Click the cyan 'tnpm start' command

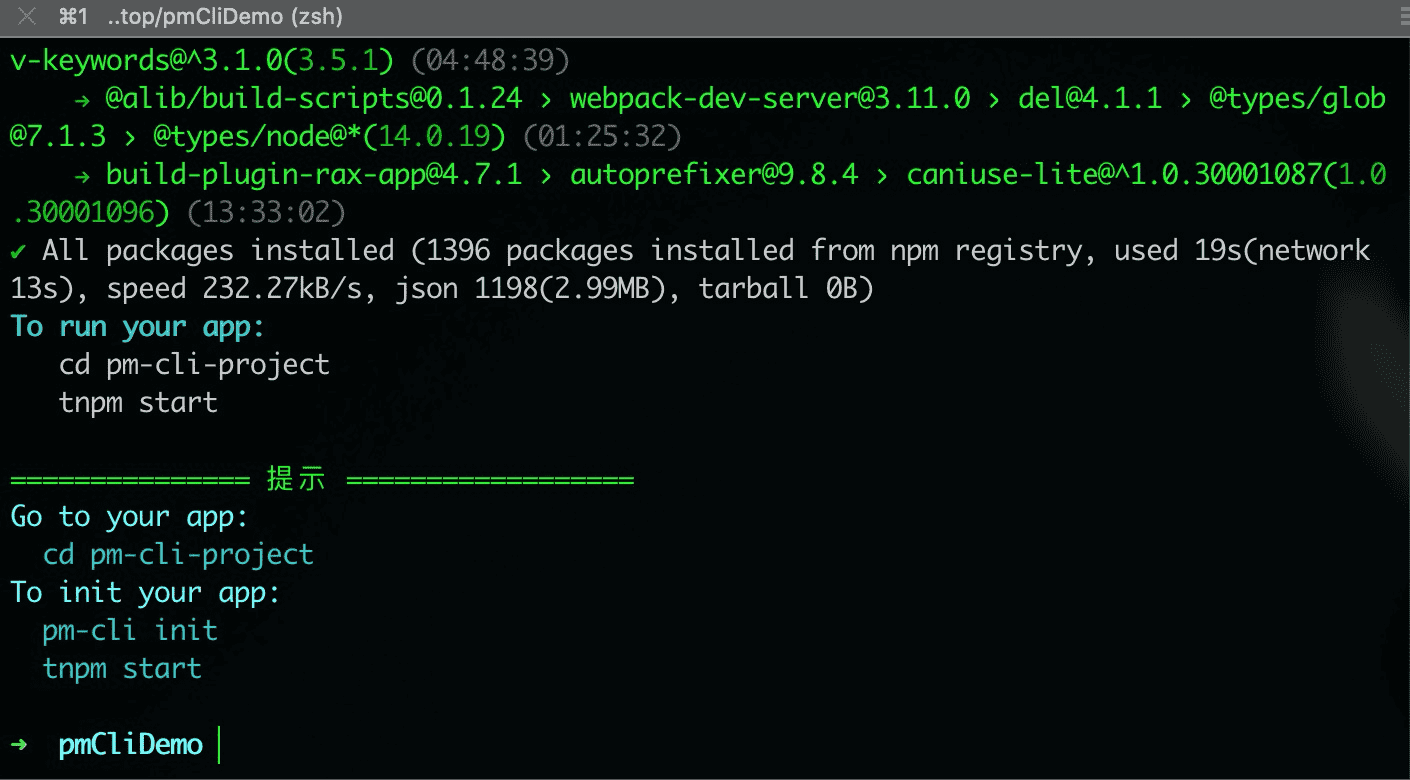pos(122,669)
